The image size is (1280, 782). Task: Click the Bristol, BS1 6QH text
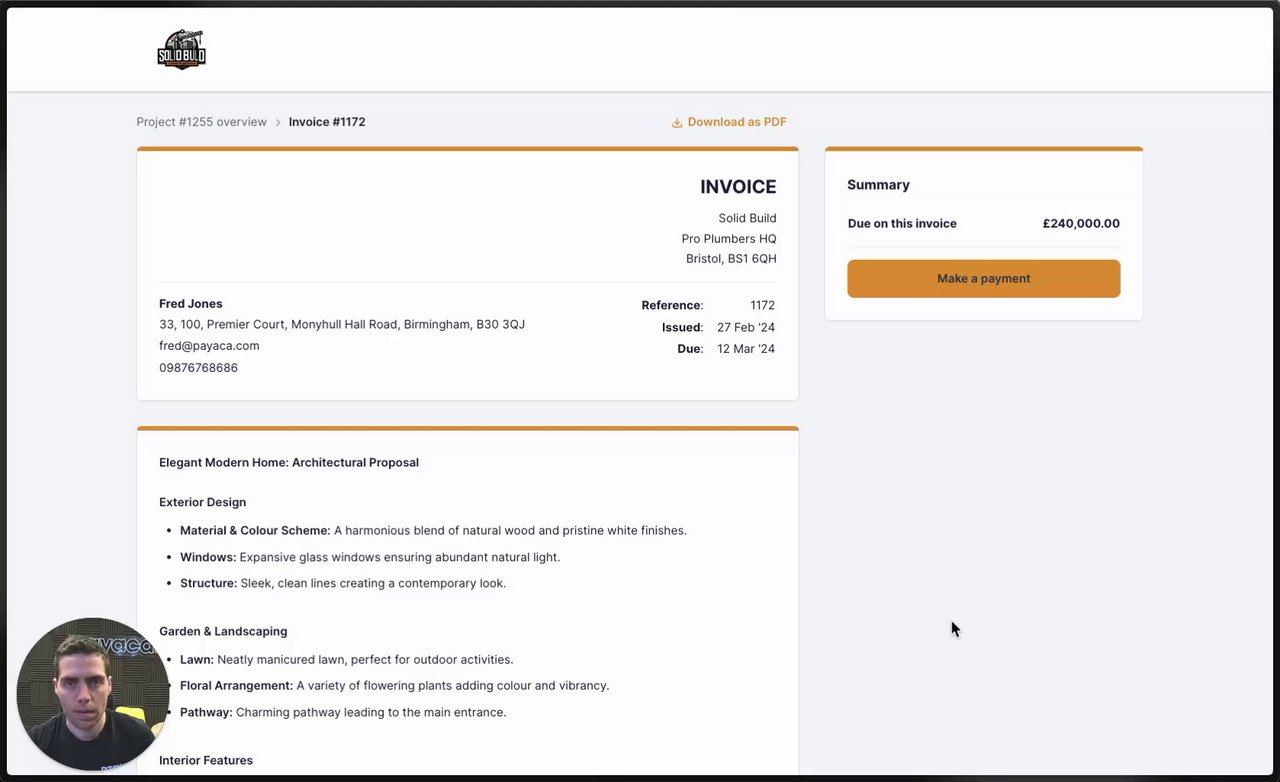(x=731, y=259)
